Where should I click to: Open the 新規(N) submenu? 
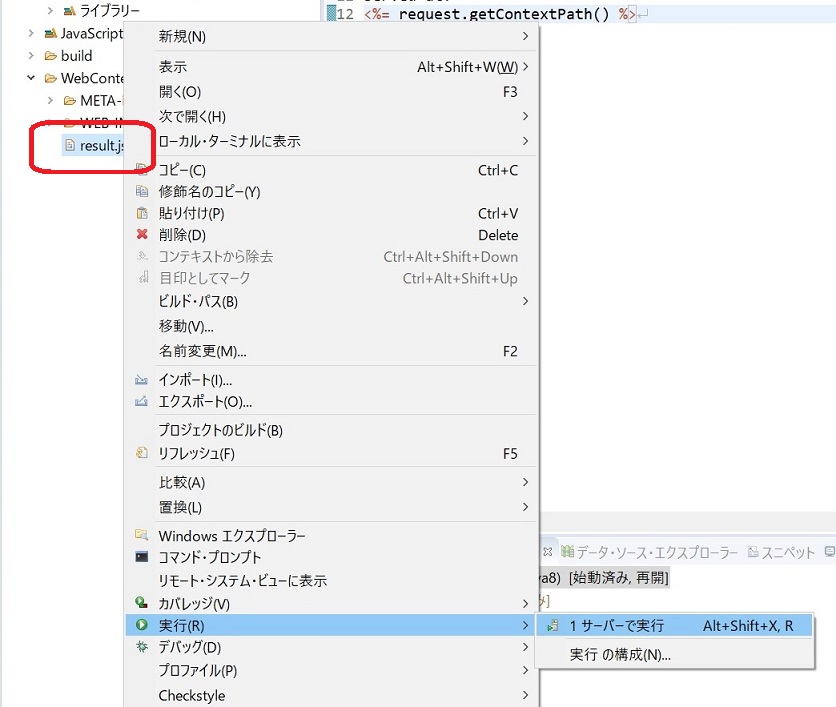(332, 36)
